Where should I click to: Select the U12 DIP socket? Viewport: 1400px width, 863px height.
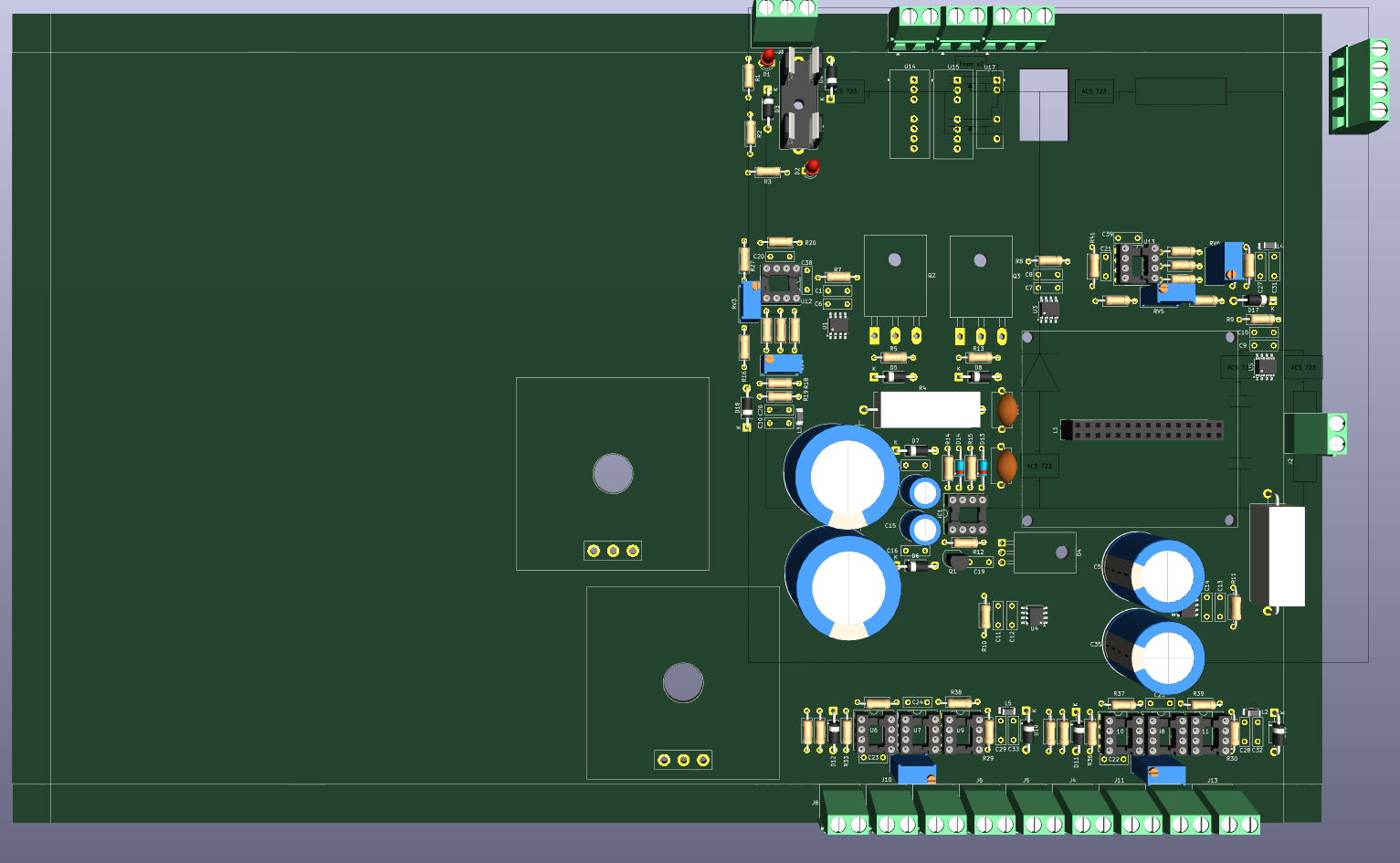click(782, 283)
